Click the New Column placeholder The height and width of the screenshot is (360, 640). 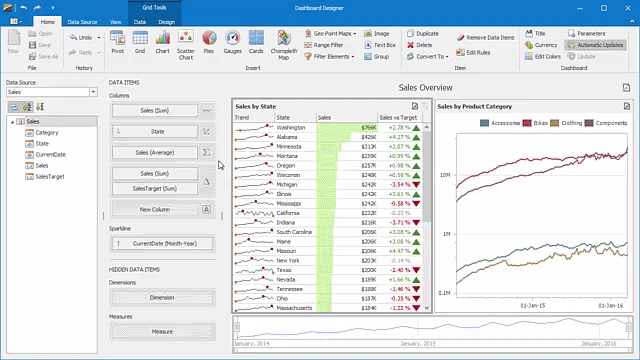155,209
